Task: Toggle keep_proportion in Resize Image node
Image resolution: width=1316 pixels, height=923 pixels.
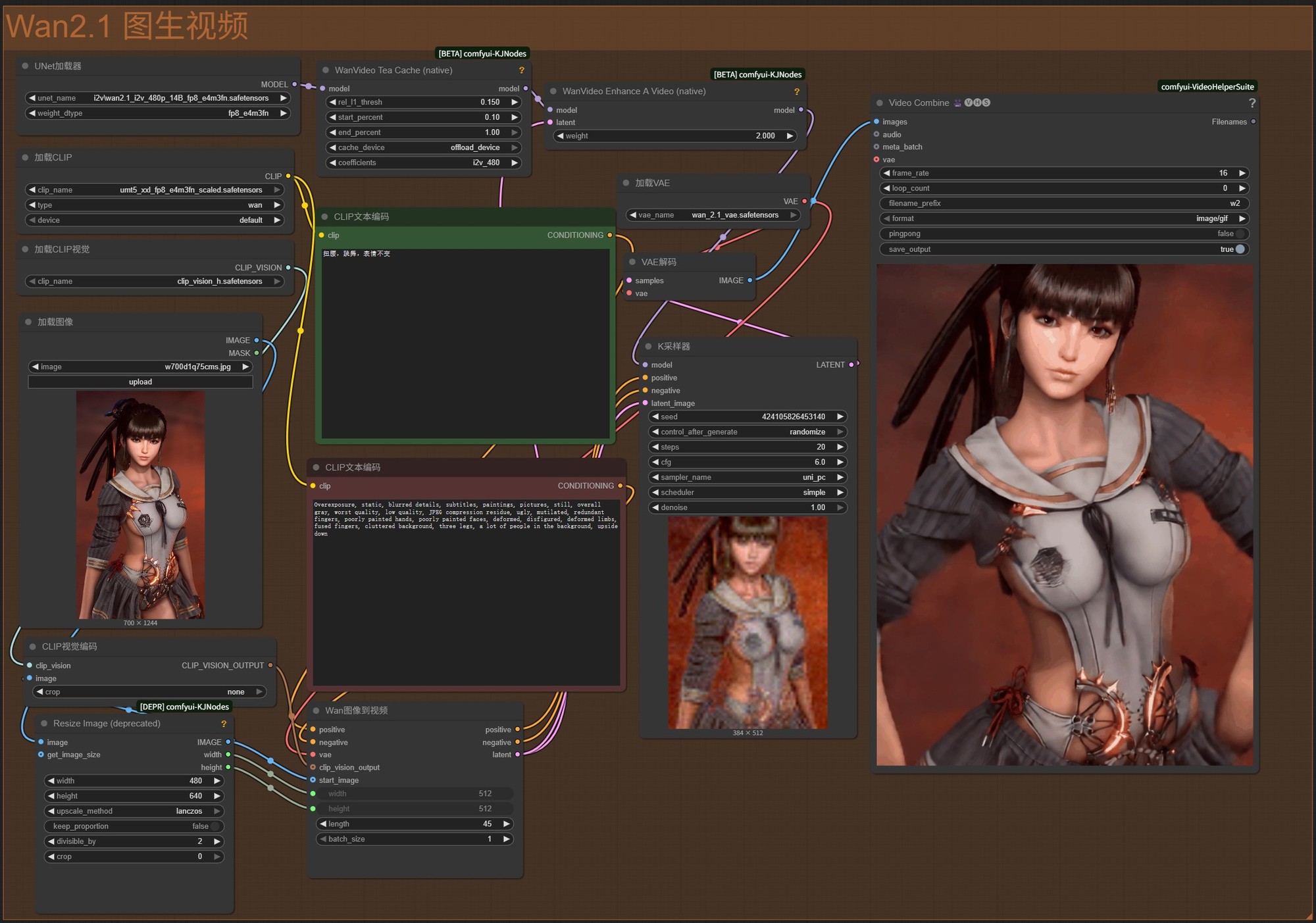Action: (x=215, y=826)
